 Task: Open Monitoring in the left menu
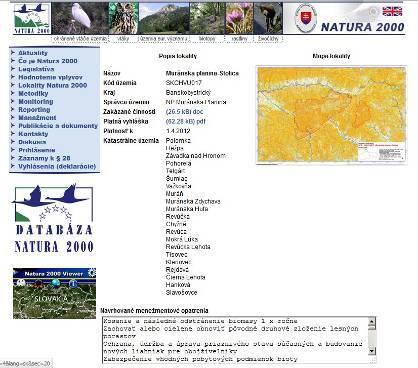pos(36,101)
